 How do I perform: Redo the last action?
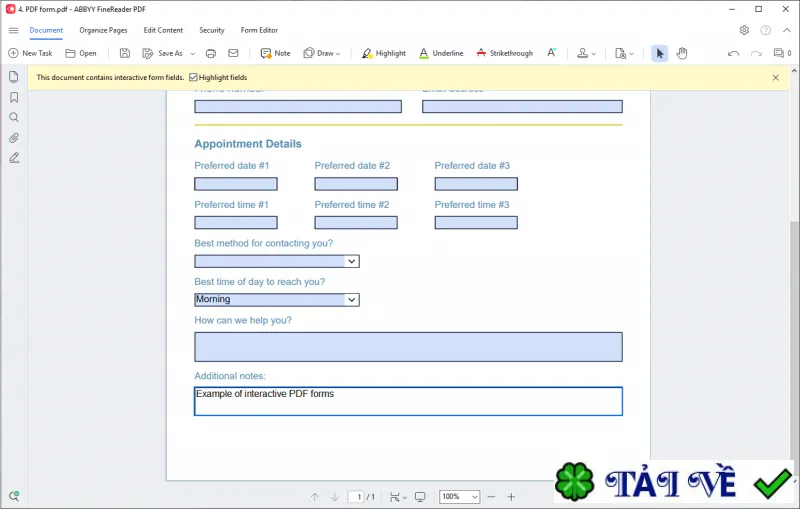pos(756,53)
